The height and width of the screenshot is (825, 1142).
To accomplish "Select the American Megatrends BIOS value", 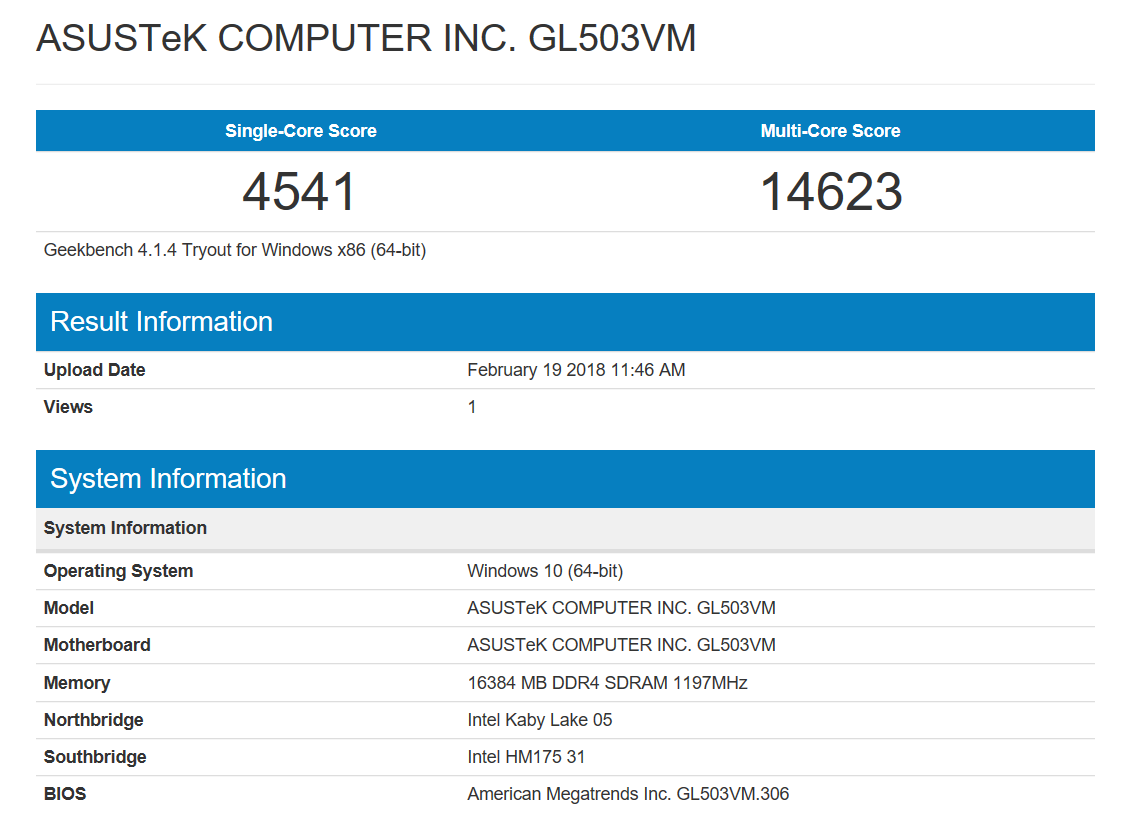I will (x=628, y=794).
